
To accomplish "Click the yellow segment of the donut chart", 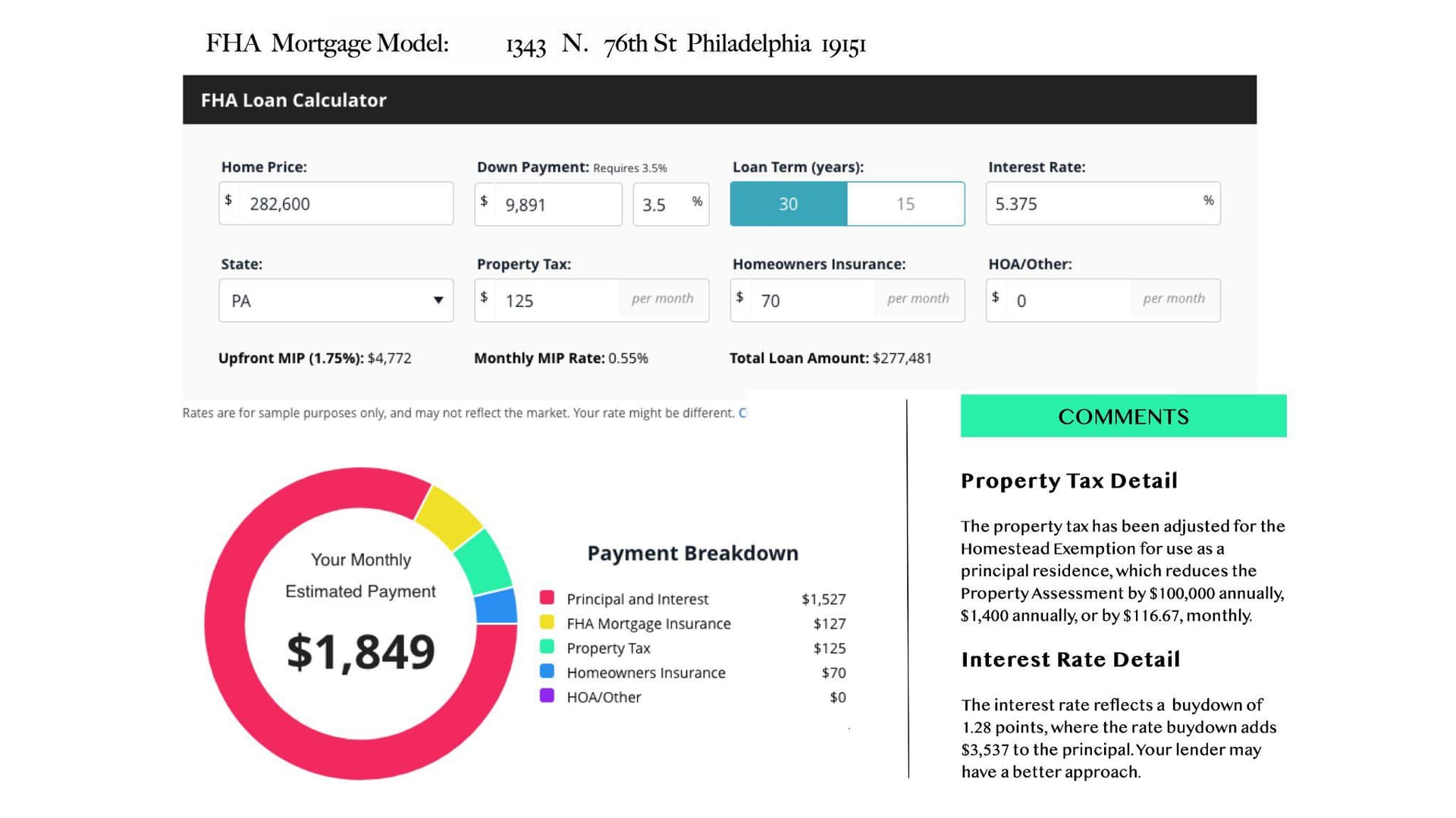I will point(449,515).
